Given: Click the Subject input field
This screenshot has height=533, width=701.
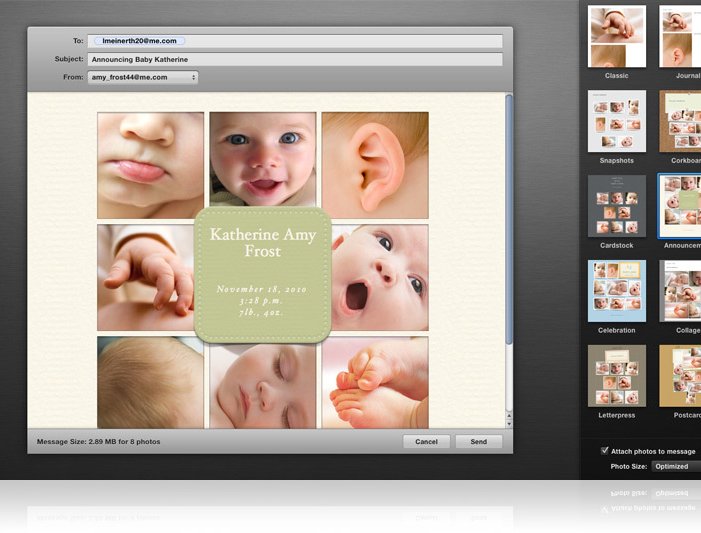Looking at the screenshot, I should 295,59.
